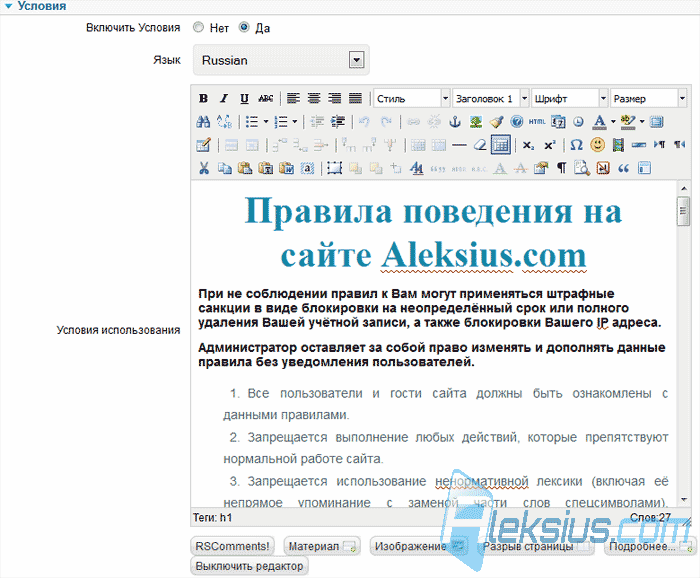Screen dimensions: 700x578
Task: Expand numbered list style arrow
Action: coord(295,121)
